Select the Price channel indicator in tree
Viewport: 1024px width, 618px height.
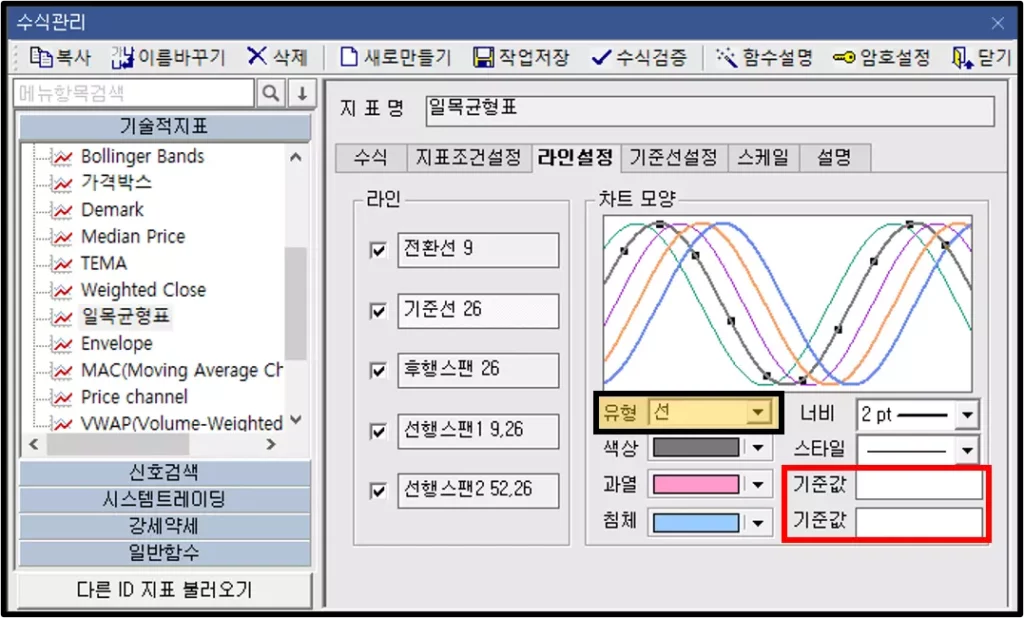click(x=134, y=398)
